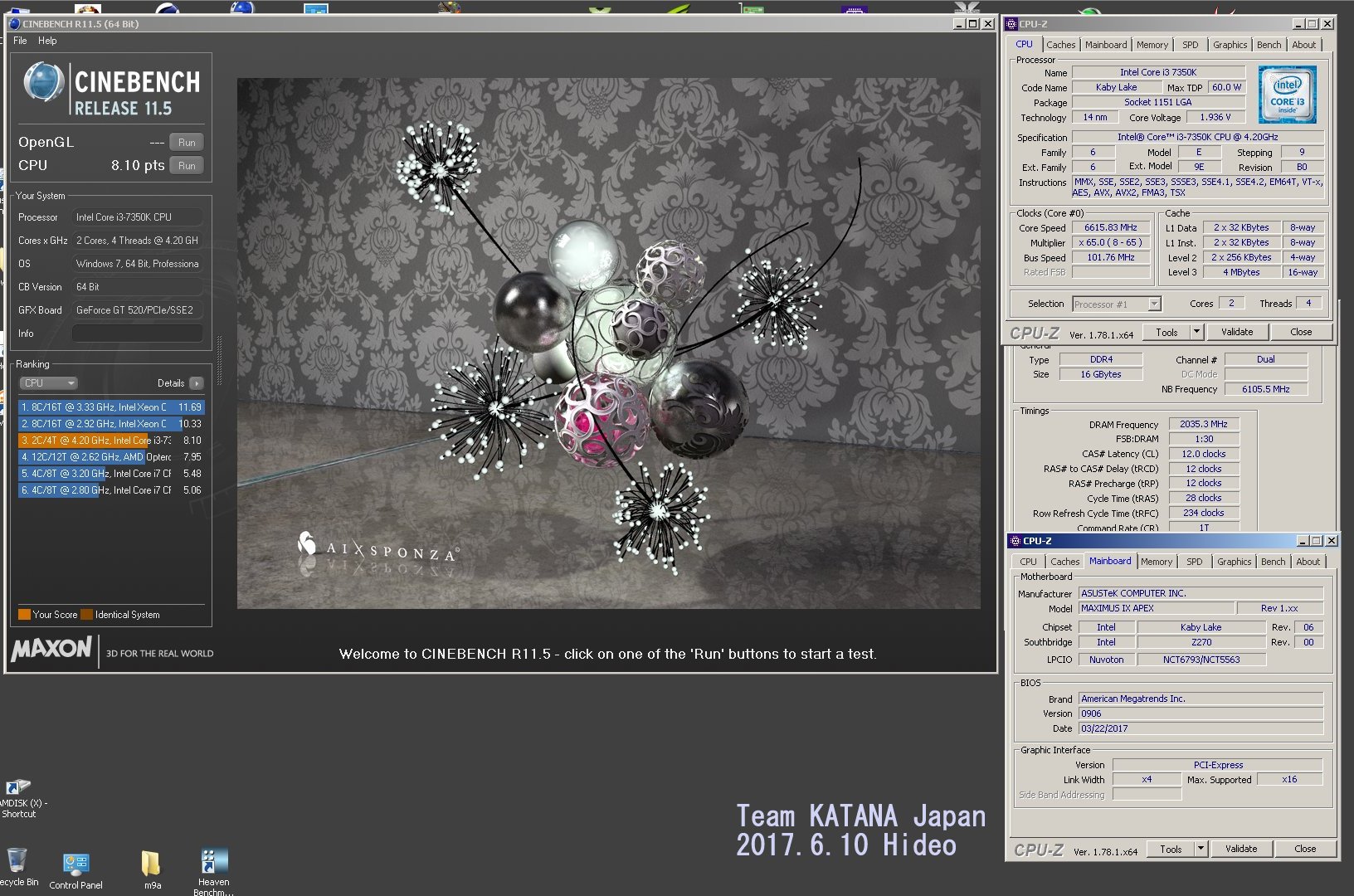Screen dimensions: 1354x896
Task: Select ranking row 2 Xeon 10.33
Action: (x=111, y=424)
